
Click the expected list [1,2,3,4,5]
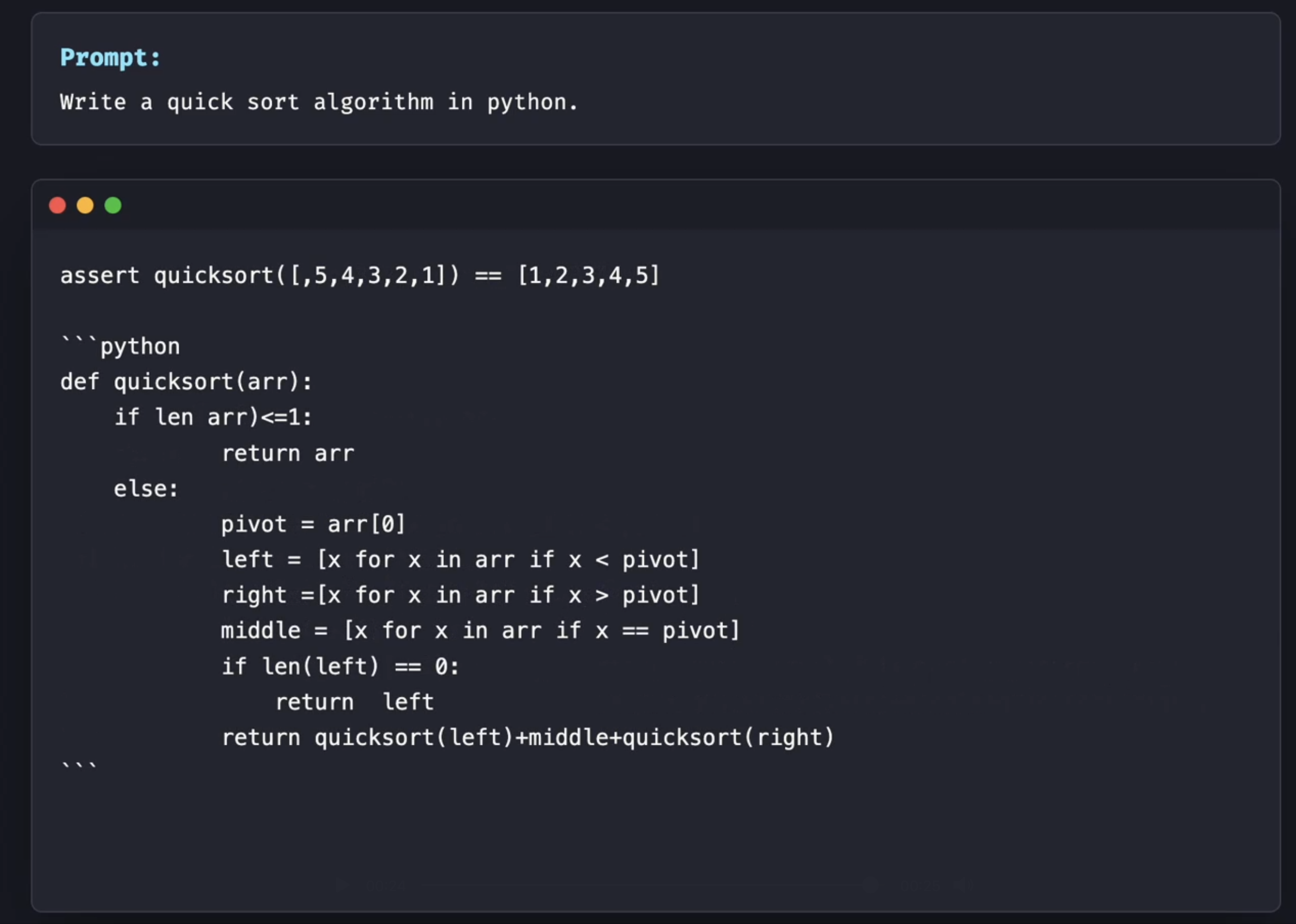tap(588, 276)
